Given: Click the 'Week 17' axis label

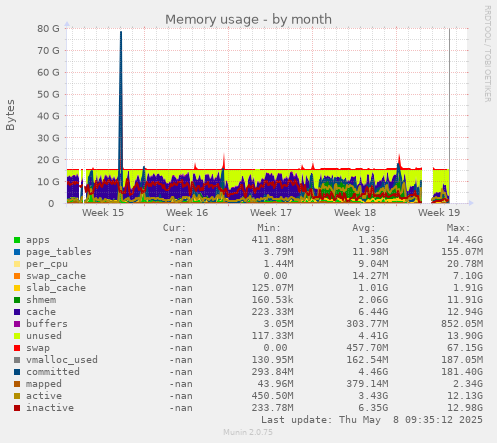Looking at the screenshot, I should (x=271, y=213).
